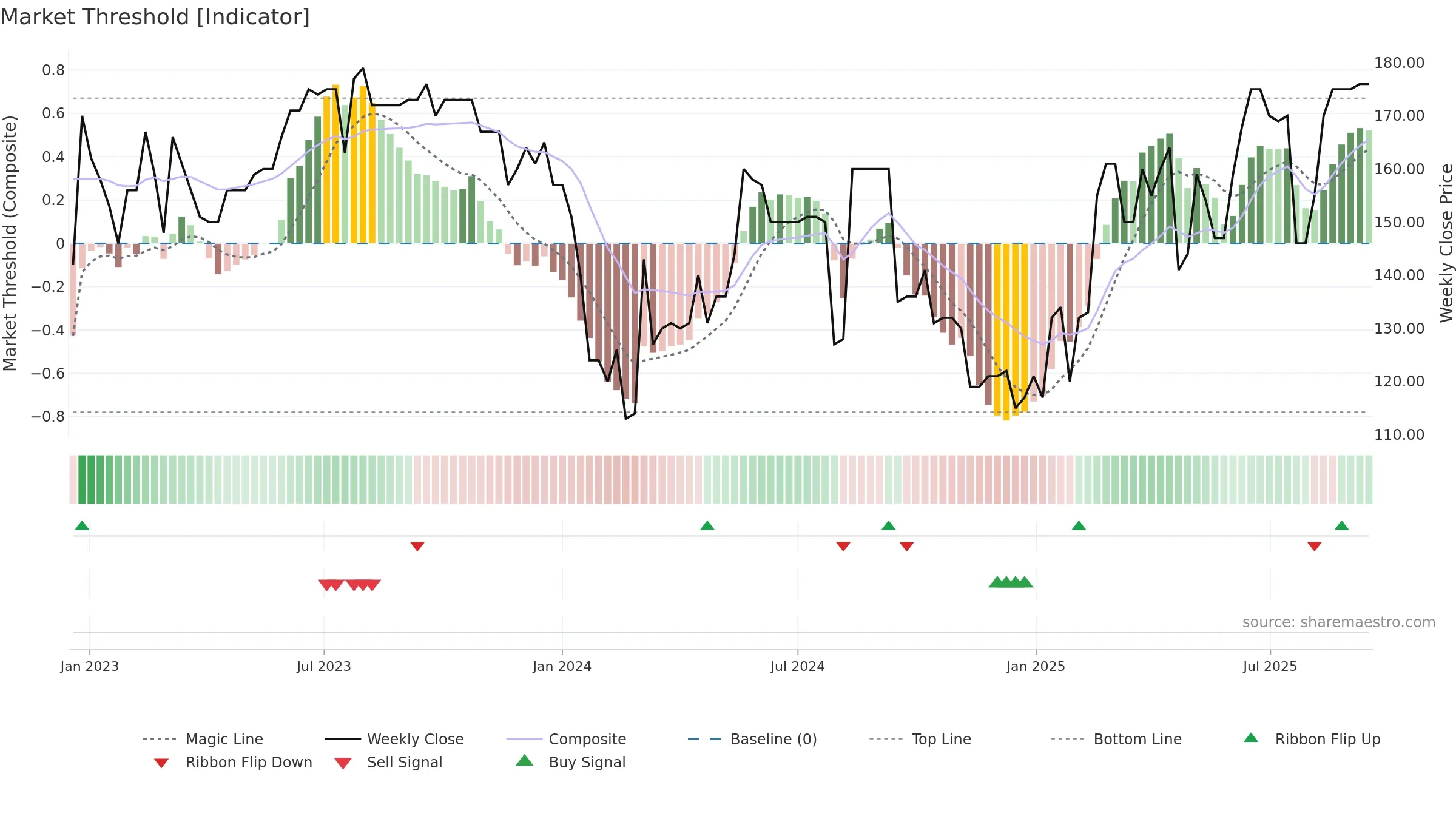
Task: Click the Ribbon Flip Up marker around September 2024
Action: 889,525
